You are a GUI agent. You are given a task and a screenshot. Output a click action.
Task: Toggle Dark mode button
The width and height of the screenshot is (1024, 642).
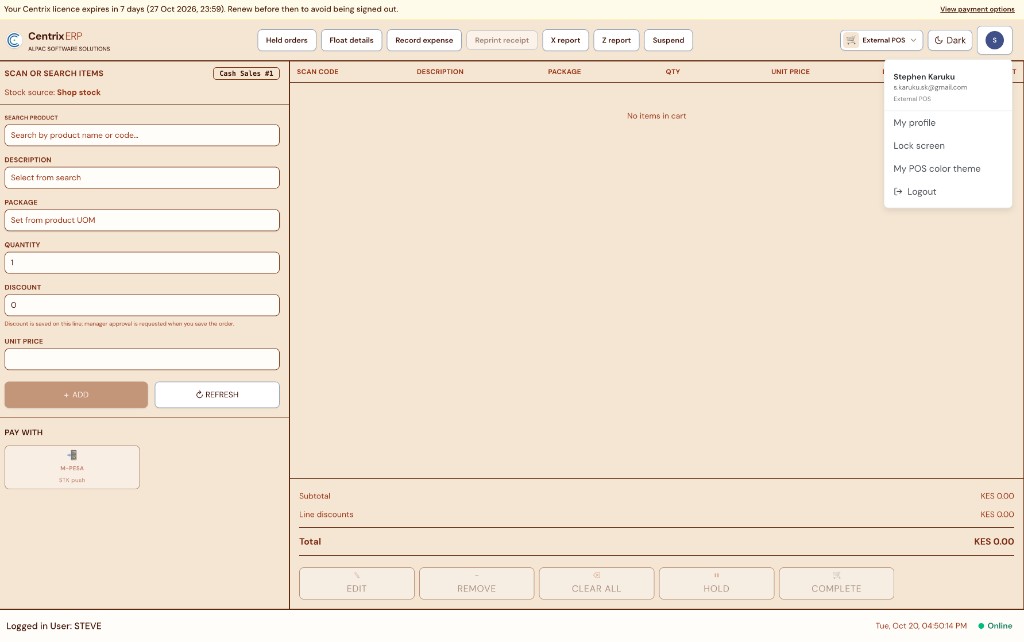pos(950,40)
